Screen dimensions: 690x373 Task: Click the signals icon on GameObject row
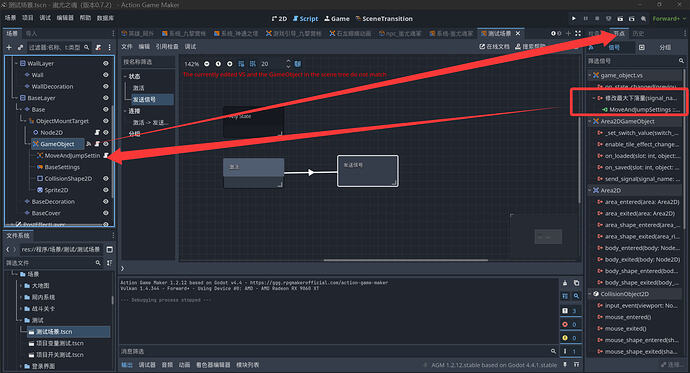pyautogui.click(x=88, y=144)
